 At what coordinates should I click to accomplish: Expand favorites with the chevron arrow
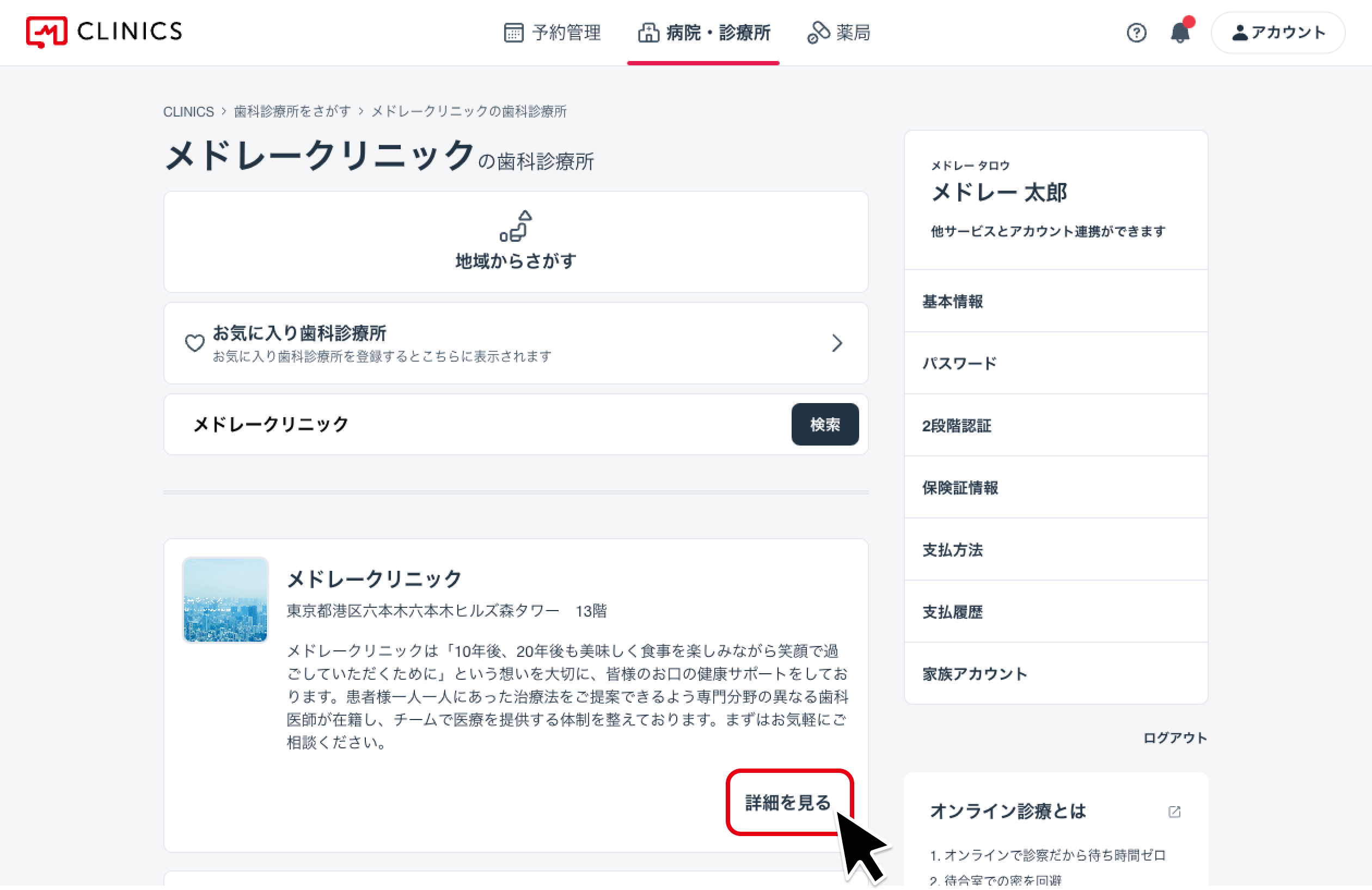pos(836,343)
